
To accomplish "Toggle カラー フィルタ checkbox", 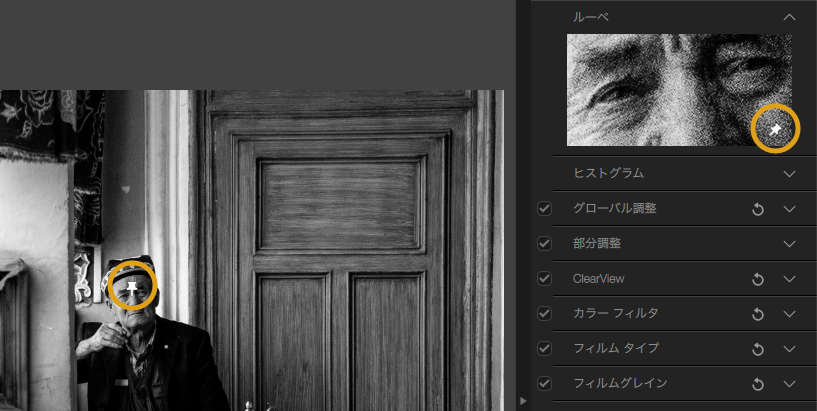I will pyautogui.click(x=544, y=314).
